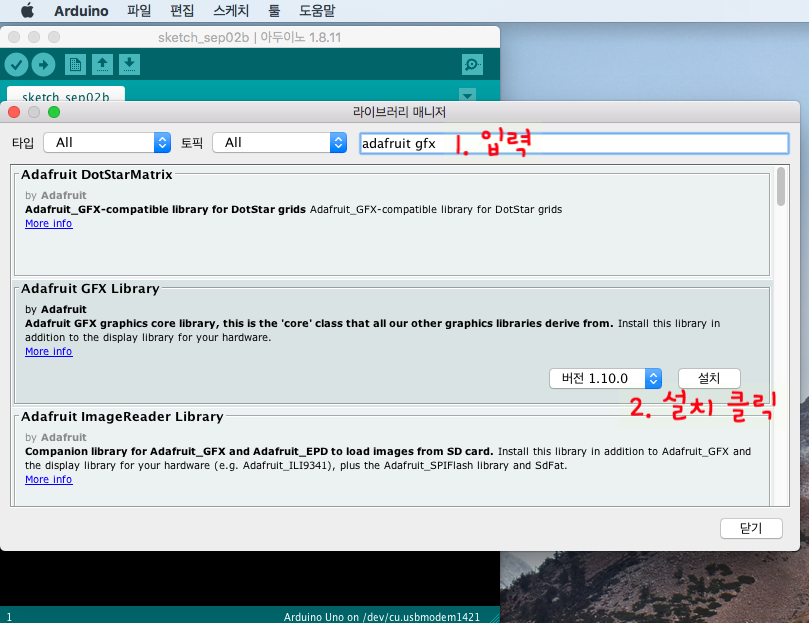
Task: Open the 토픽 All dropdown
Action: (x=280, y=142)
